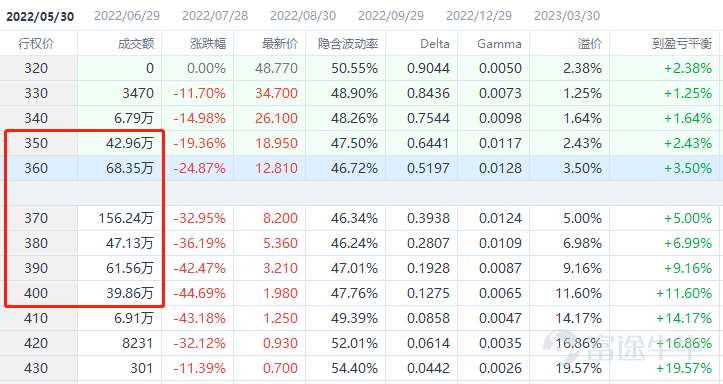This screenshot has width=723, height=384.
Task: Click implied volatility 46.24%
Action: coord(355,243)
